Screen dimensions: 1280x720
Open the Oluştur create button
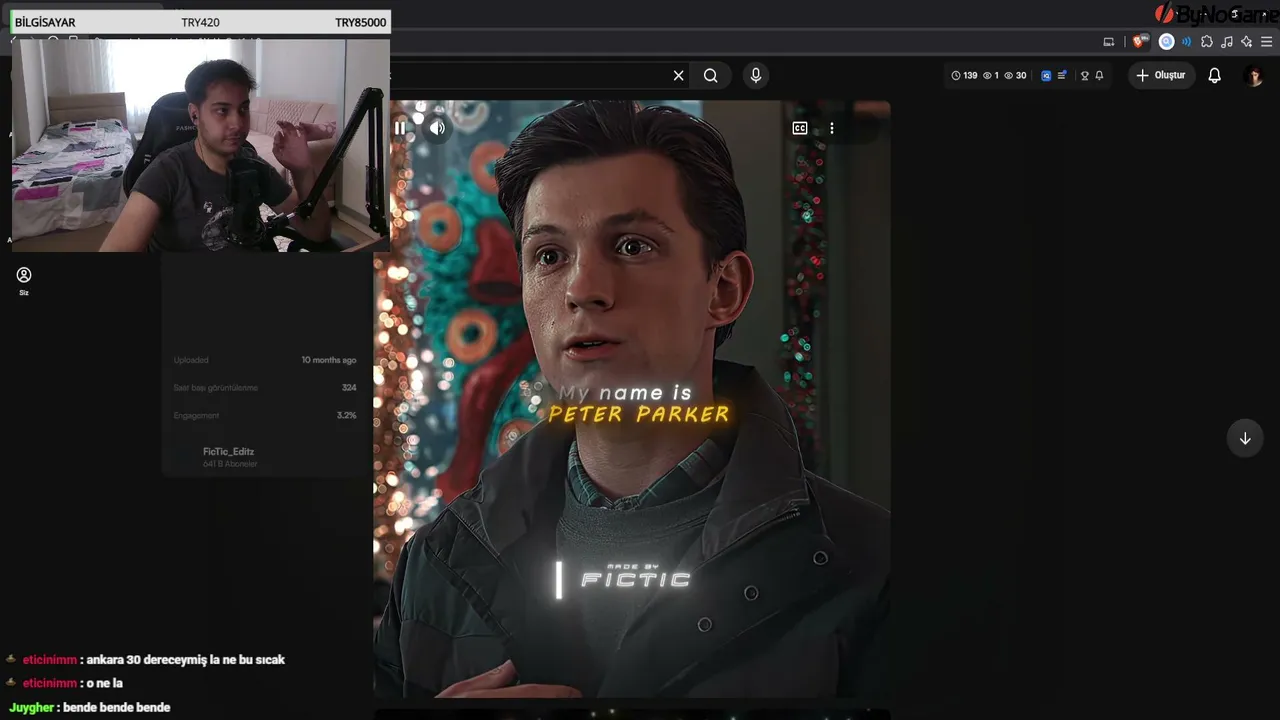point(1161,75)
